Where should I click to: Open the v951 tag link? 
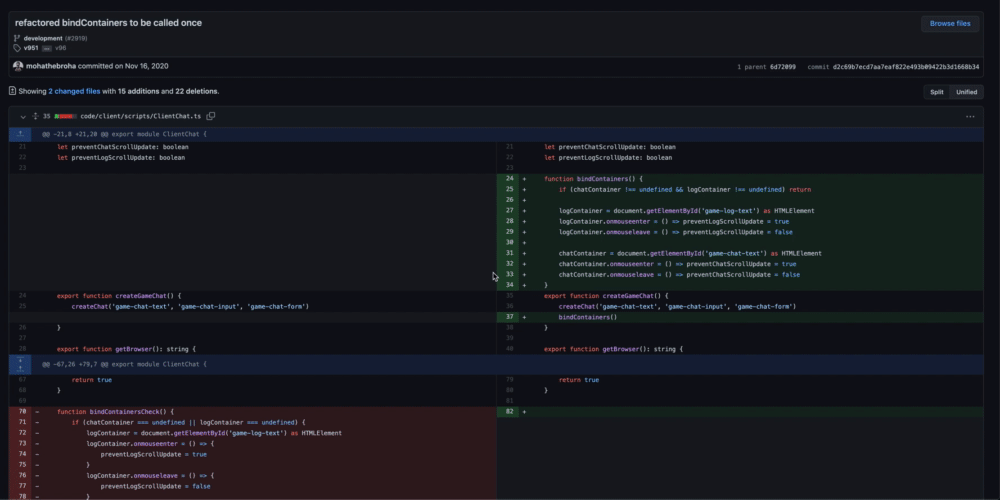31,48
